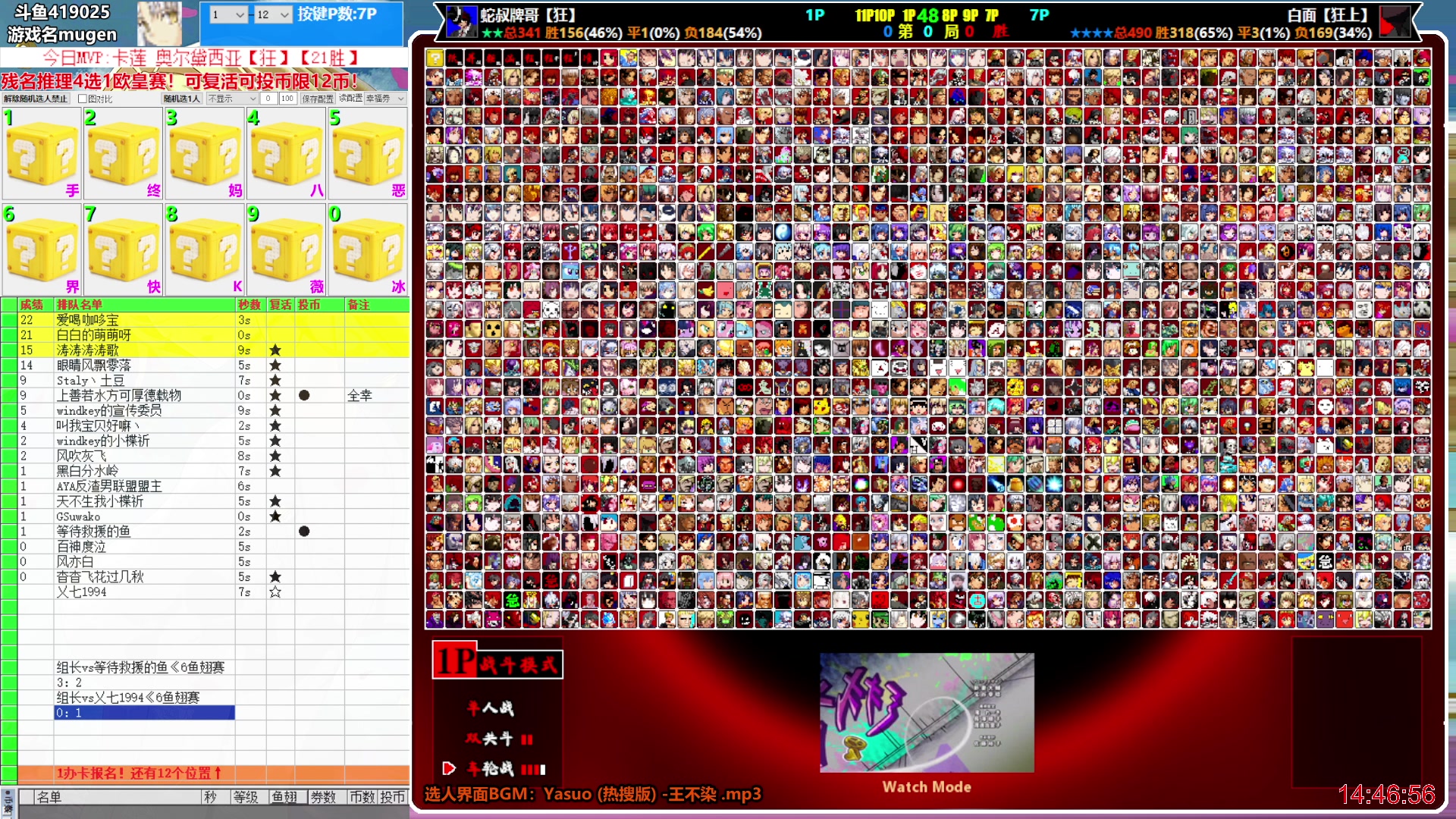This screenshot has height=819, width=1456.
Task: Select the 爱喝咖哆宝 row
Action: click(x=206, y=320)
